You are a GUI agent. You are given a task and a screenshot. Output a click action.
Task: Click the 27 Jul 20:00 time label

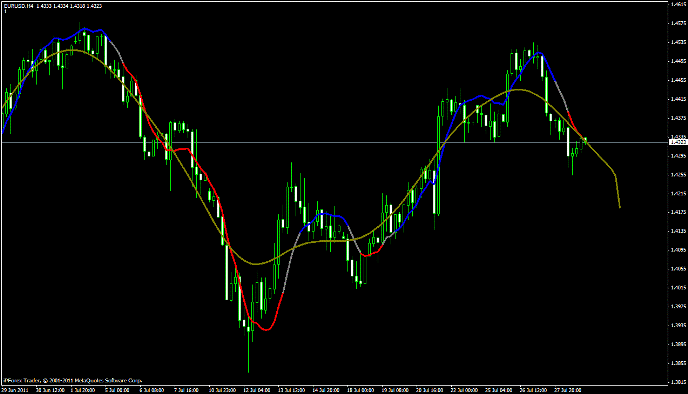(567, 390)
